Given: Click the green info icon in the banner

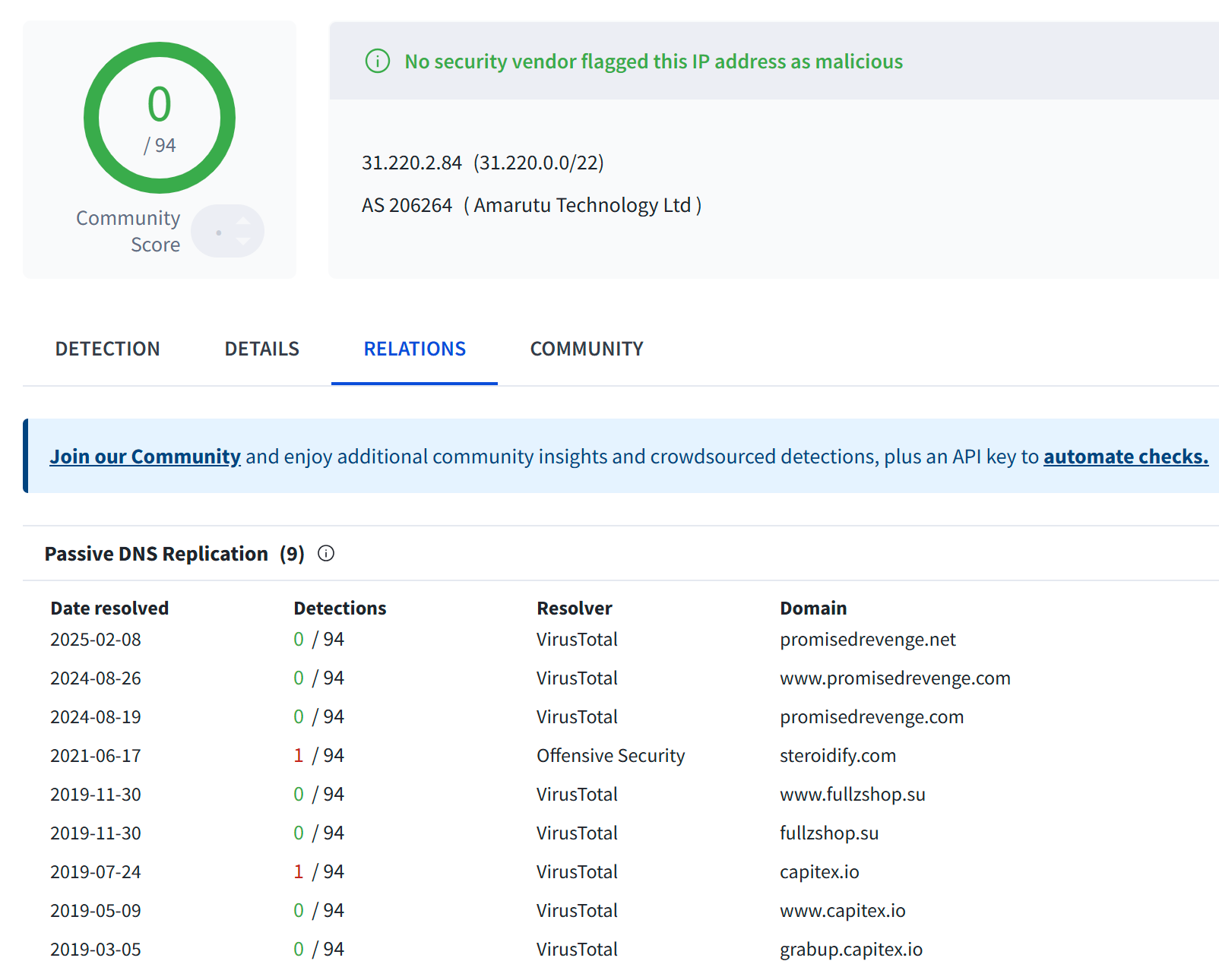Looking at the screenshot, I should [378, 61].
